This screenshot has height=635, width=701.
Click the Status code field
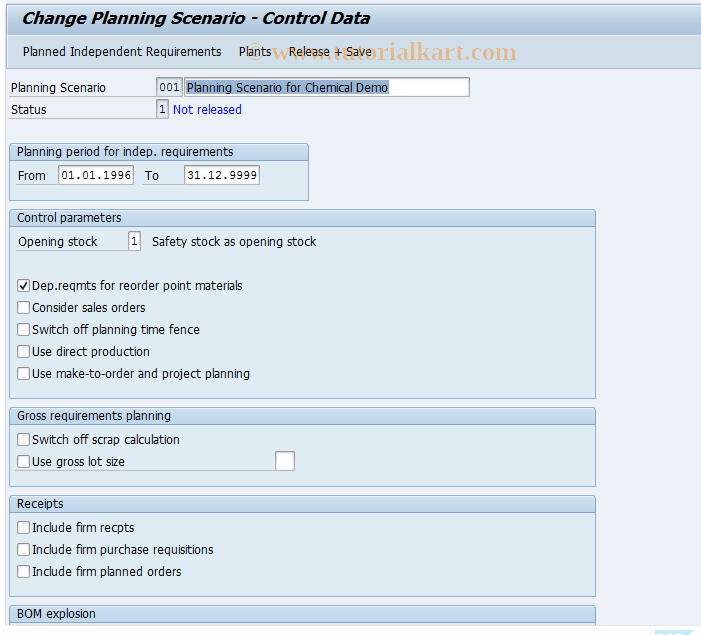click(x=162, y=109)
